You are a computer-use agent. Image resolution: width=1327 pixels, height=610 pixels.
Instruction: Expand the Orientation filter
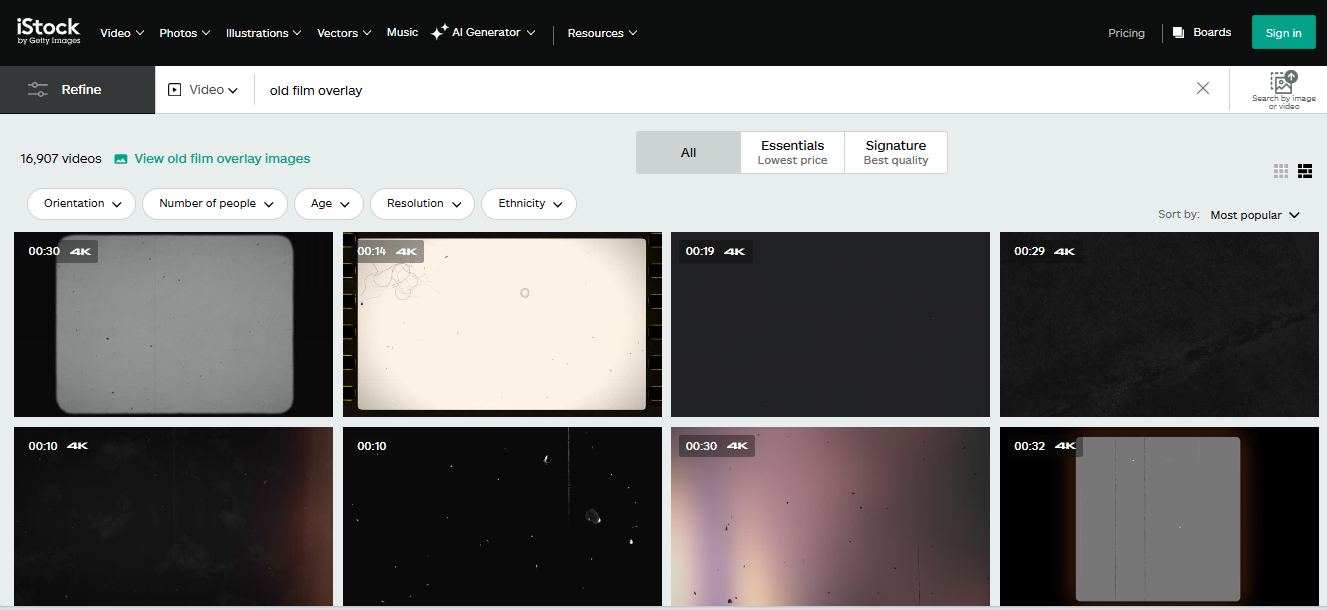pyautogui.click(x=82, y=203)
